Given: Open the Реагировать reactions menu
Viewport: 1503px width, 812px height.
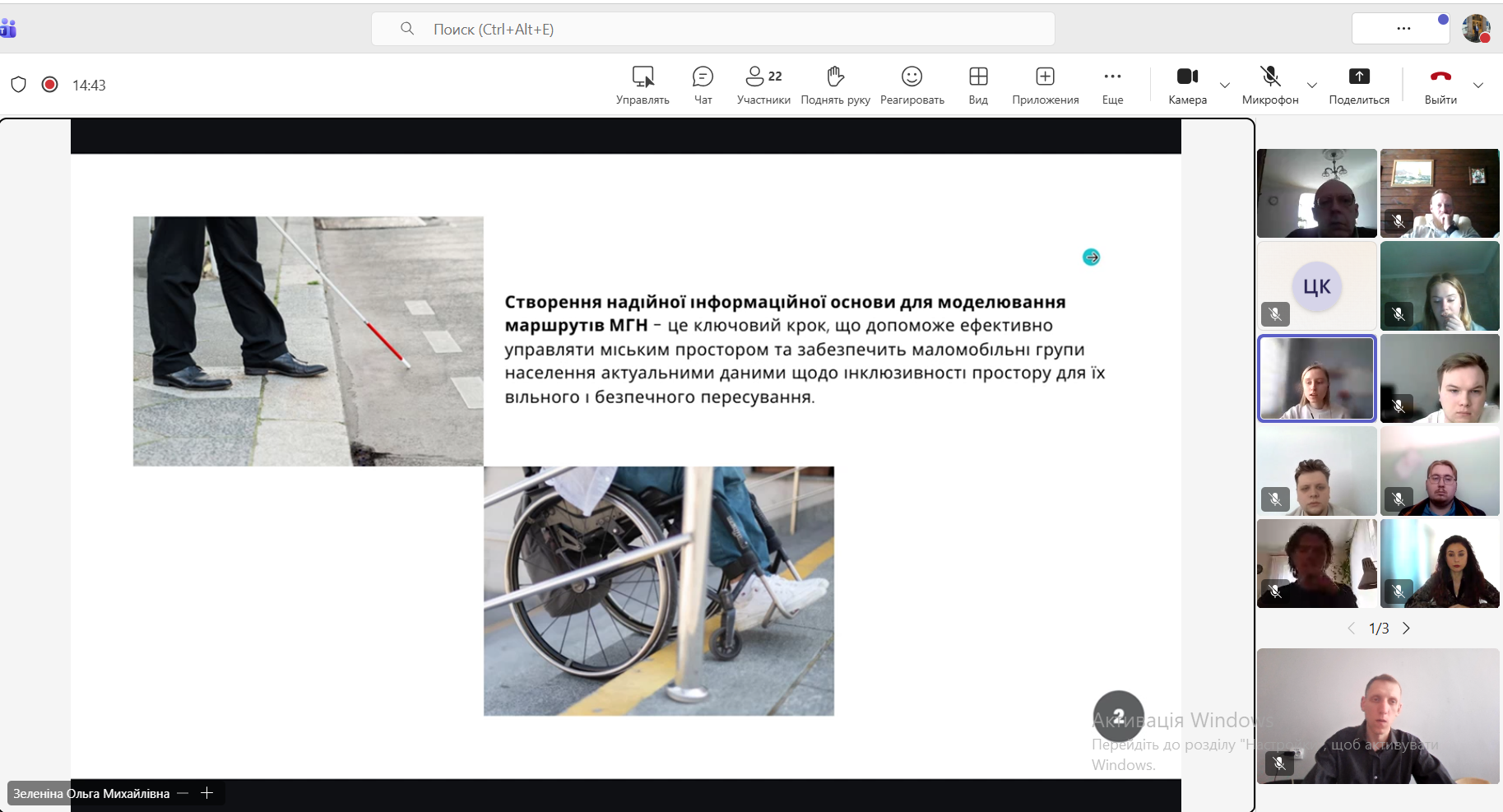Looking at the screenshot, I should pyautogui.click(x=912, y=85).
